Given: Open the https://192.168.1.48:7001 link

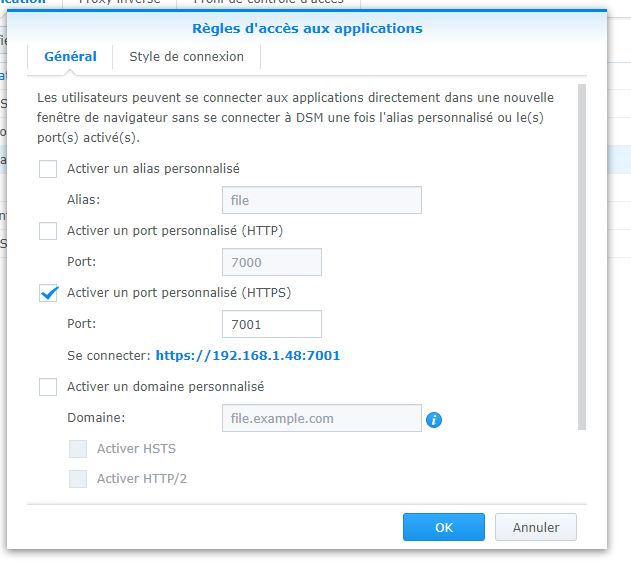Looking at the screenshot, I should (x=248, y=356).
